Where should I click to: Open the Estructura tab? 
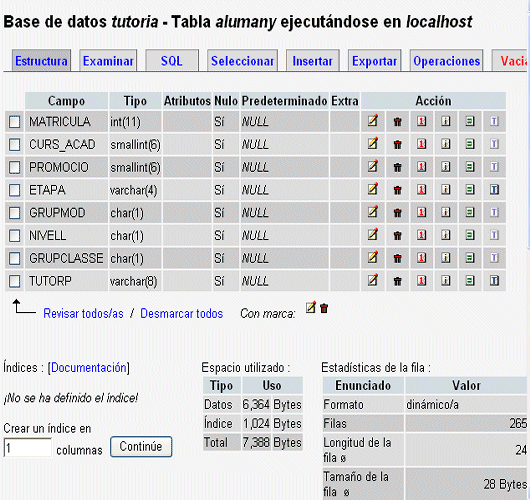pyautogui.click(x=41, y=61)
